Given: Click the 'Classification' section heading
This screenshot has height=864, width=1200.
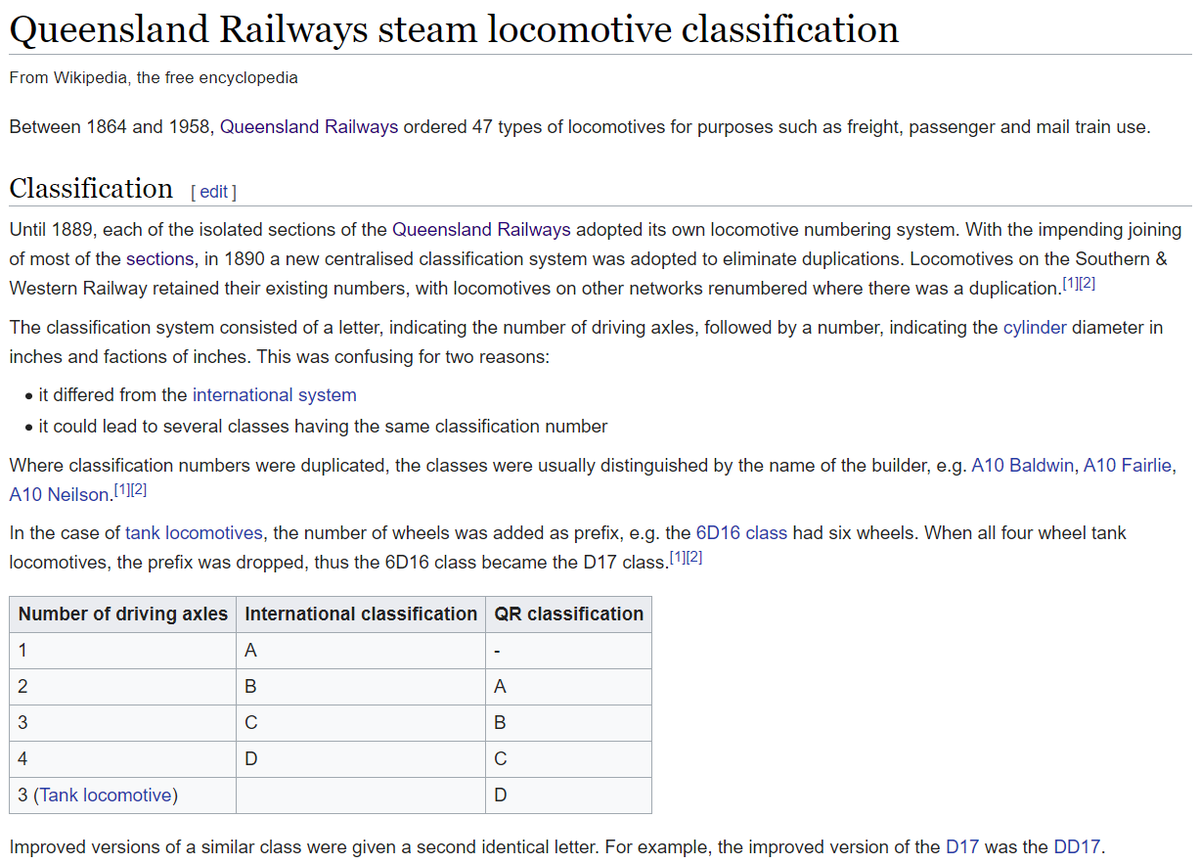Looking at the screenshot, I should (91, 188).
